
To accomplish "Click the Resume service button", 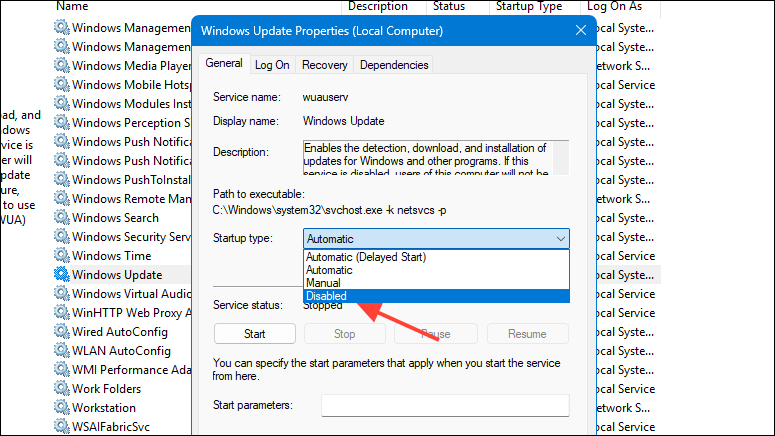I will point(527,334).
